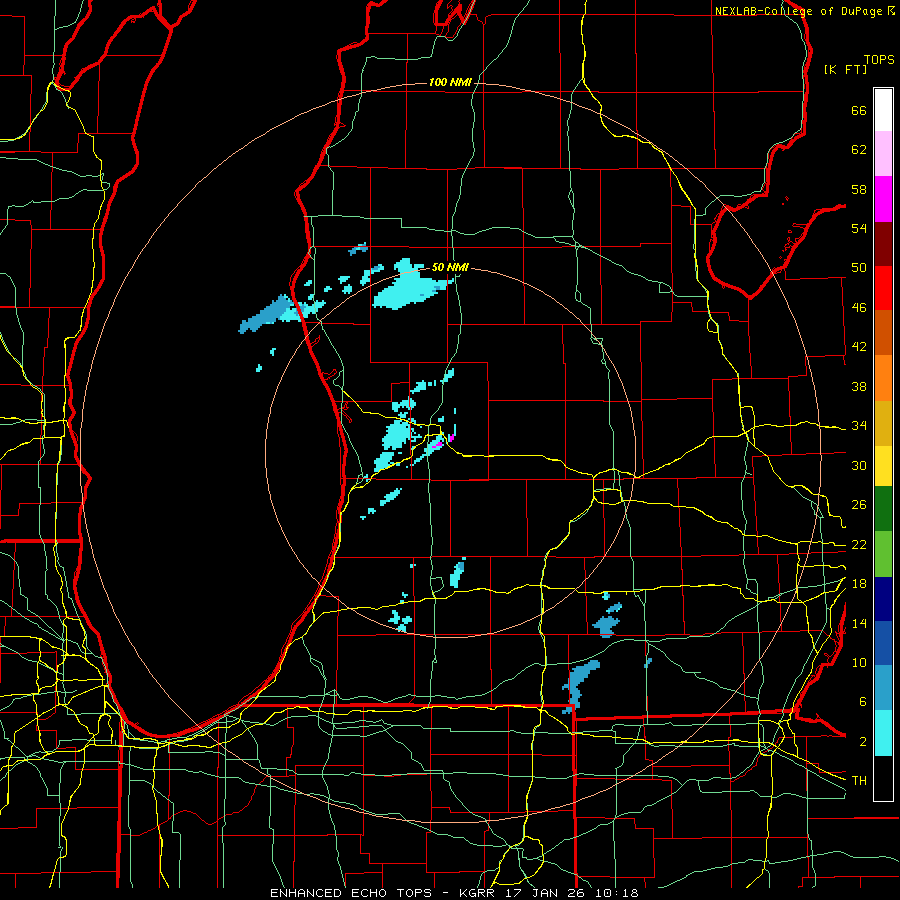Click the blue echo over Lake Michigan's eastern shore
Screen dimensions: 900x900
pos(265,315)
